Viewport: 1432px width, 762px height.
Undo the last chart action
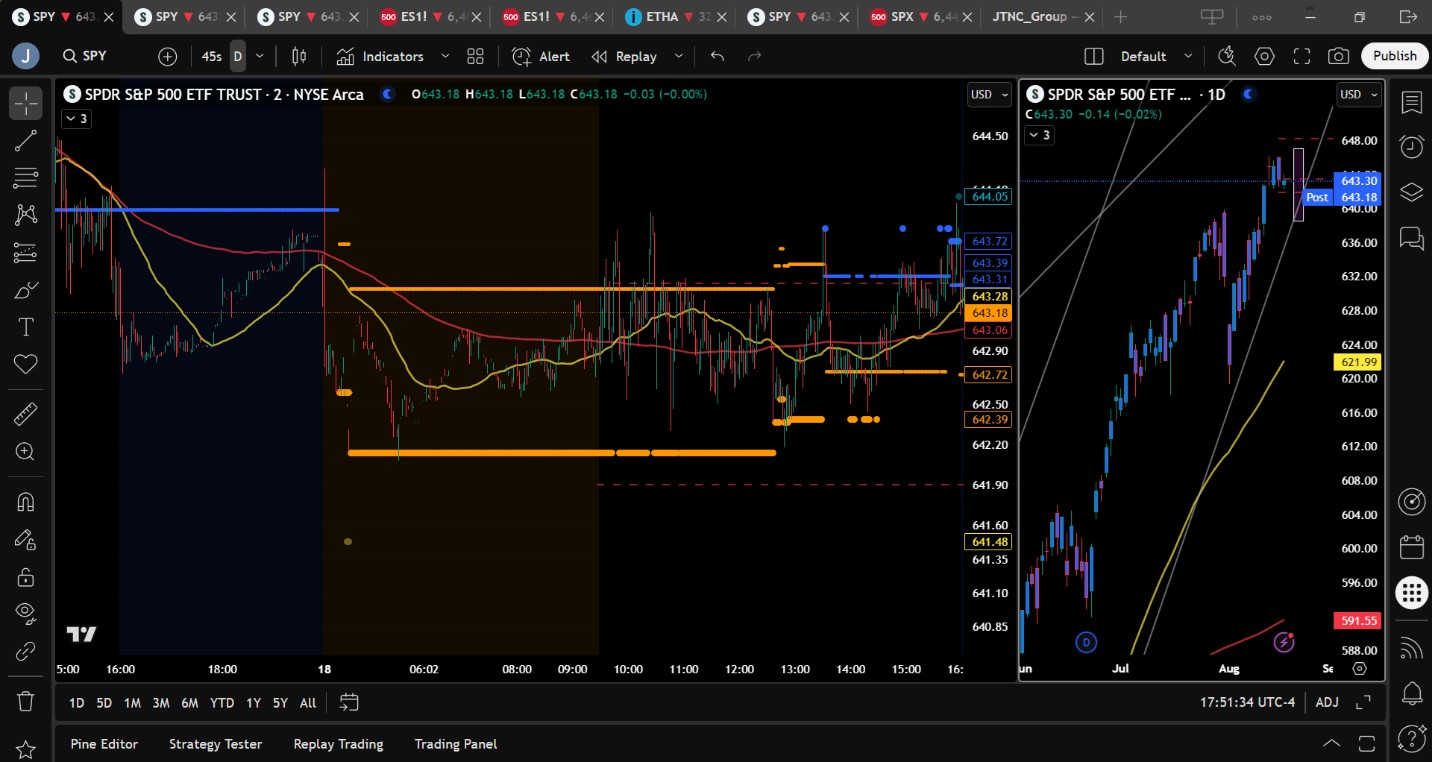[x=717, y=56]
